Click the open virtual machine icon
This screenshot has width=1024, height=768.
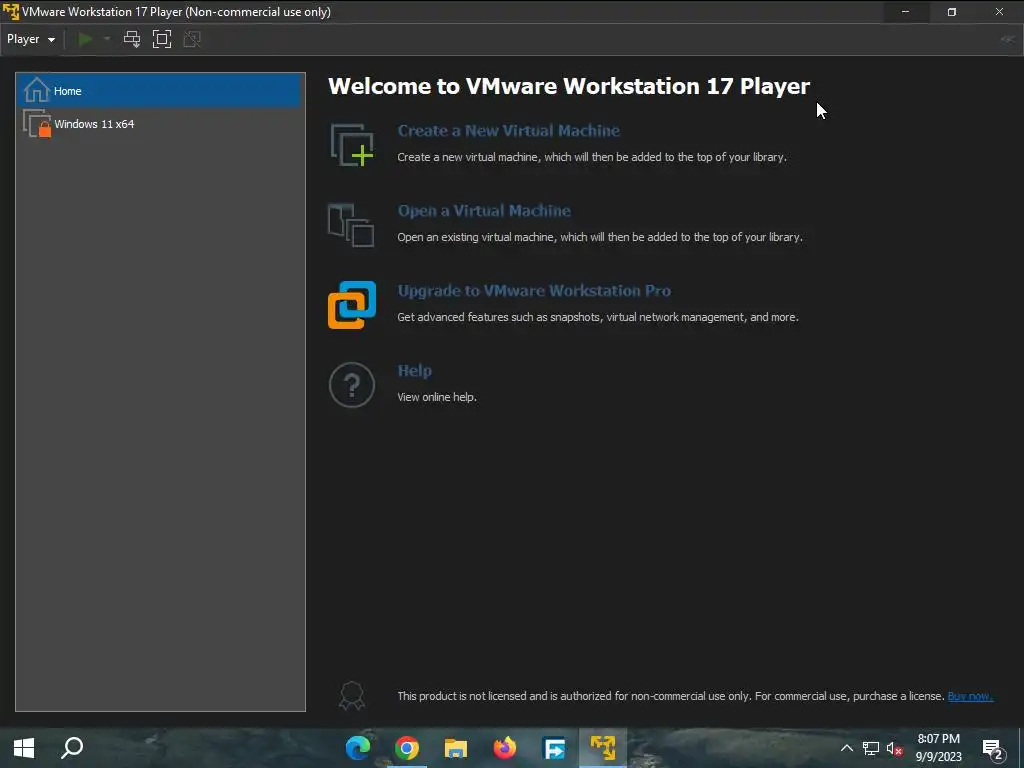[351, 225]
